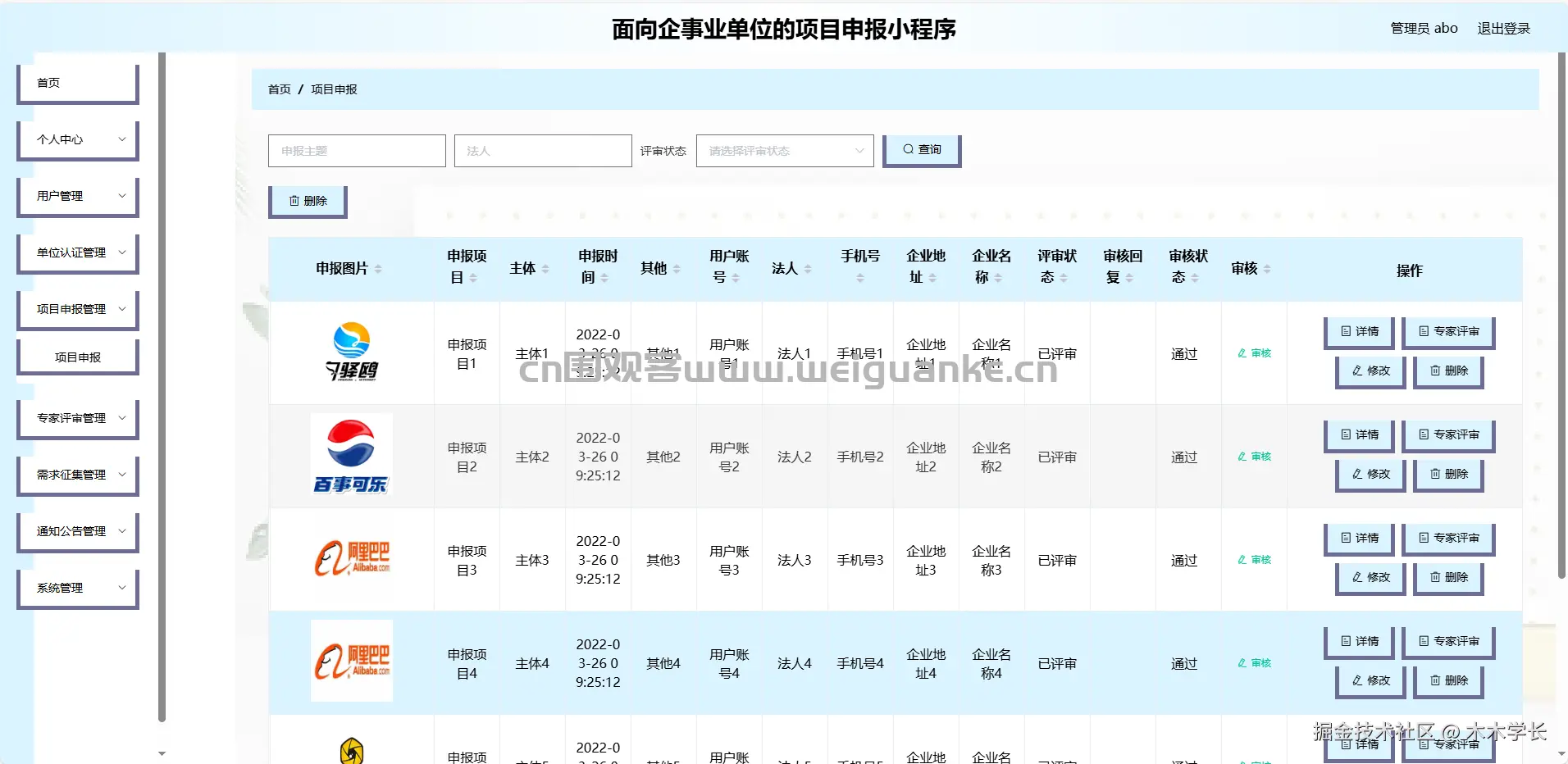Sort by 审核 column sort arrows

(1267, 269)
